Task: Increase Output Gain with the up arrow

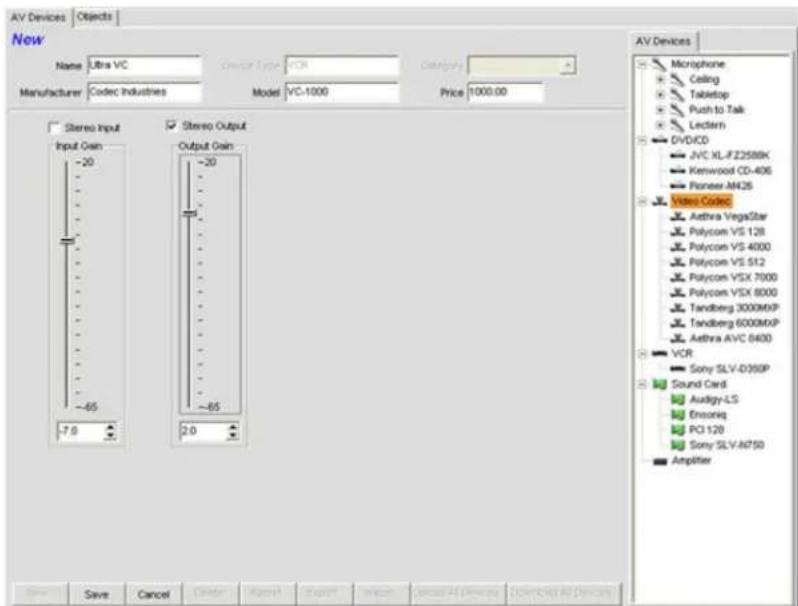Action: click(233, 427)
